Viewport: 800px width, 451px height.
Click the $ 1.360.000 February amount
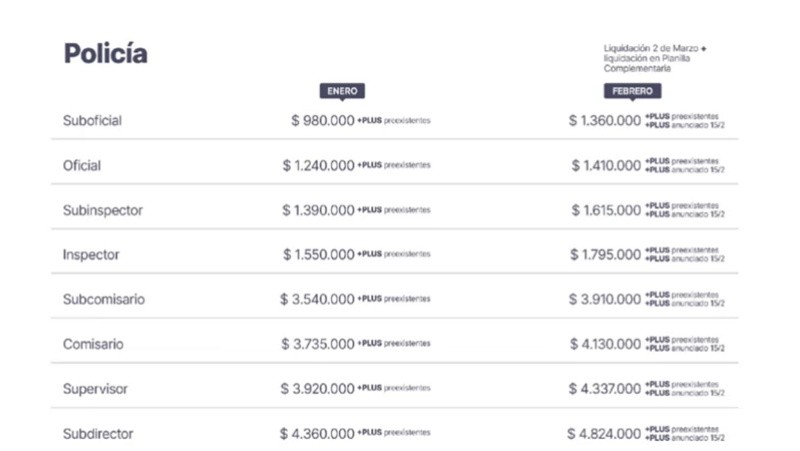point(604,121)
